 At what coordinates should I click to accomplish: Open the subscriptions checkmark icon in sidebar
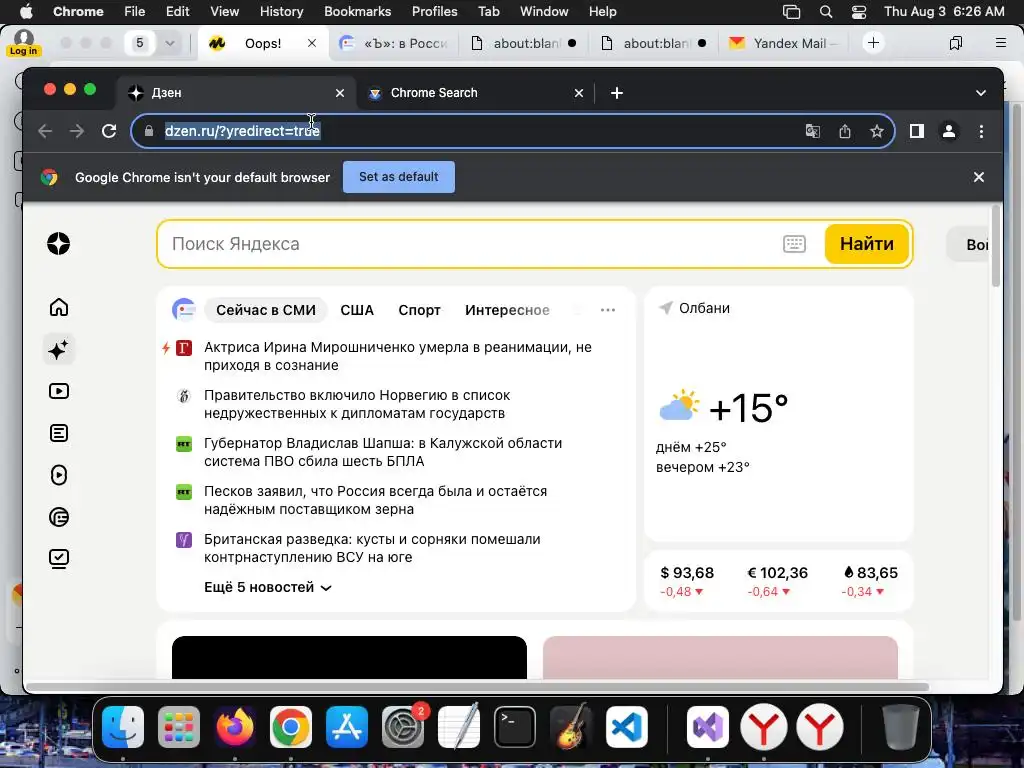59,559
